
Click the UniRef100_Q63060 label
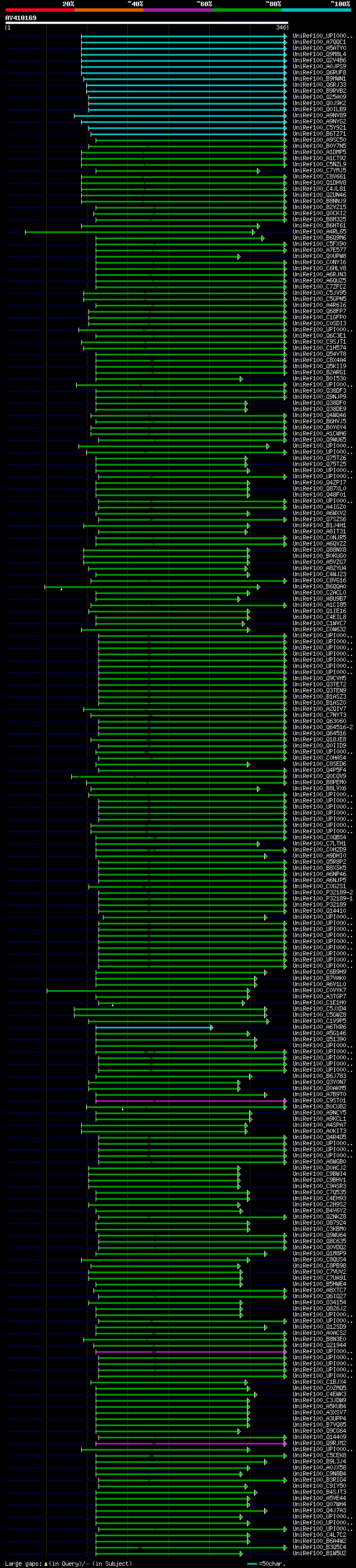319,721
